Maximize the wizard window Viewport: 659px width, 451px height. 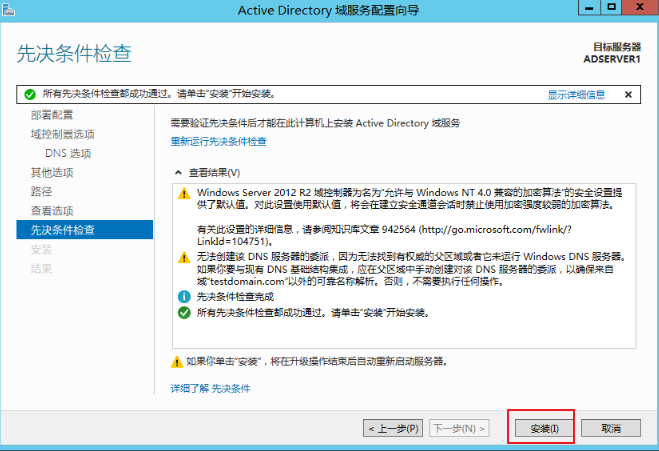612,8
